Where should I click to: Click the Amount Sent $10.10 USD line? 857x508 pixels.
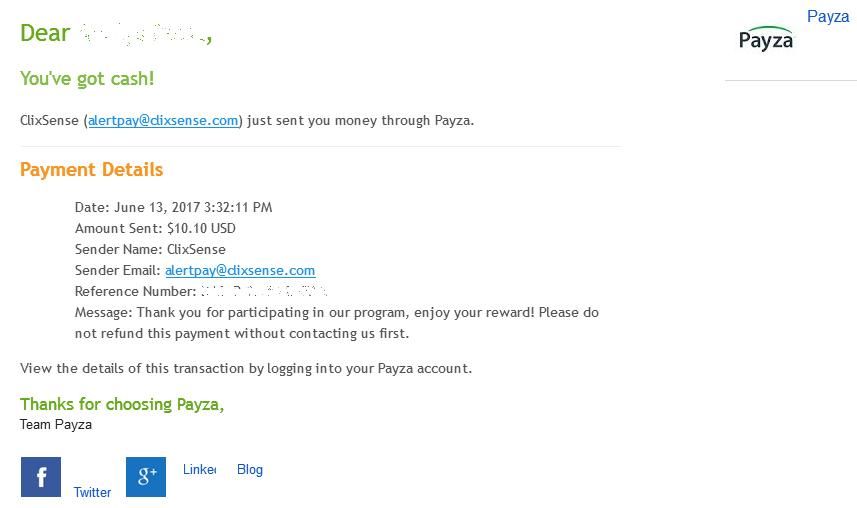(x=155, y=228)
